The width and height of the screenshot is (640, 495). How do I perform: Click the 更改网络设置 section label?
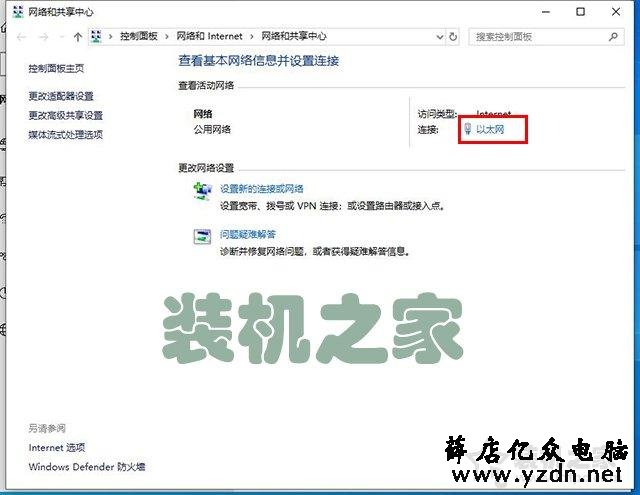point(206,168)
